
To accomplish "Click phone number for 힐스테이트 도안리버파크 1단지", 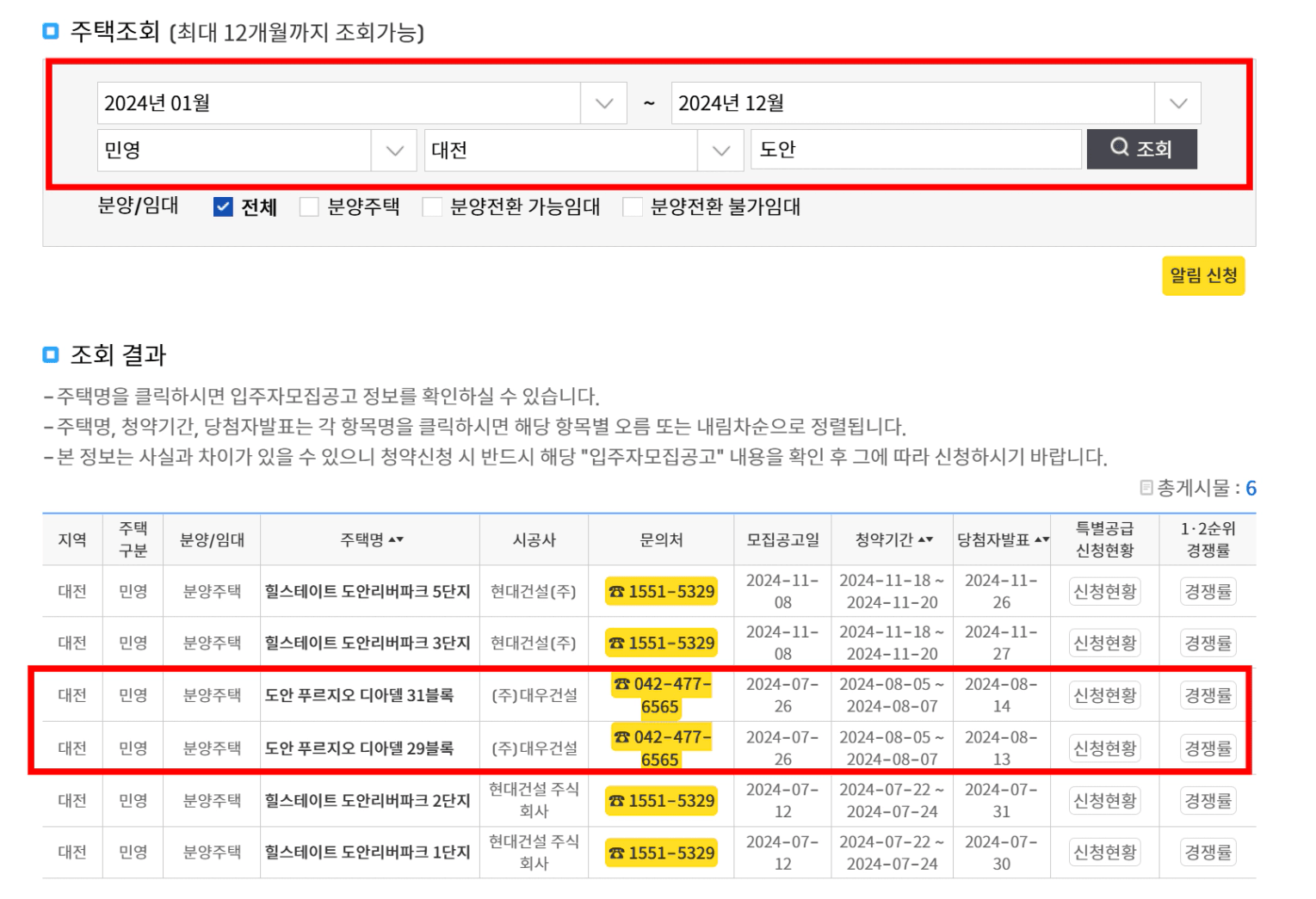I will click(661, 853).
